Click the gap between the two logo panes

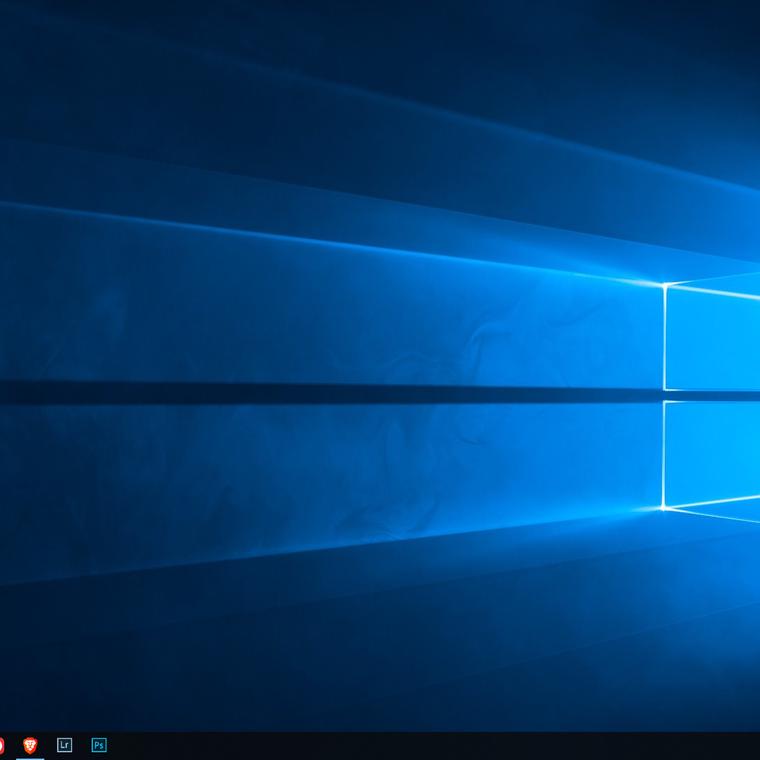point(712,396)
